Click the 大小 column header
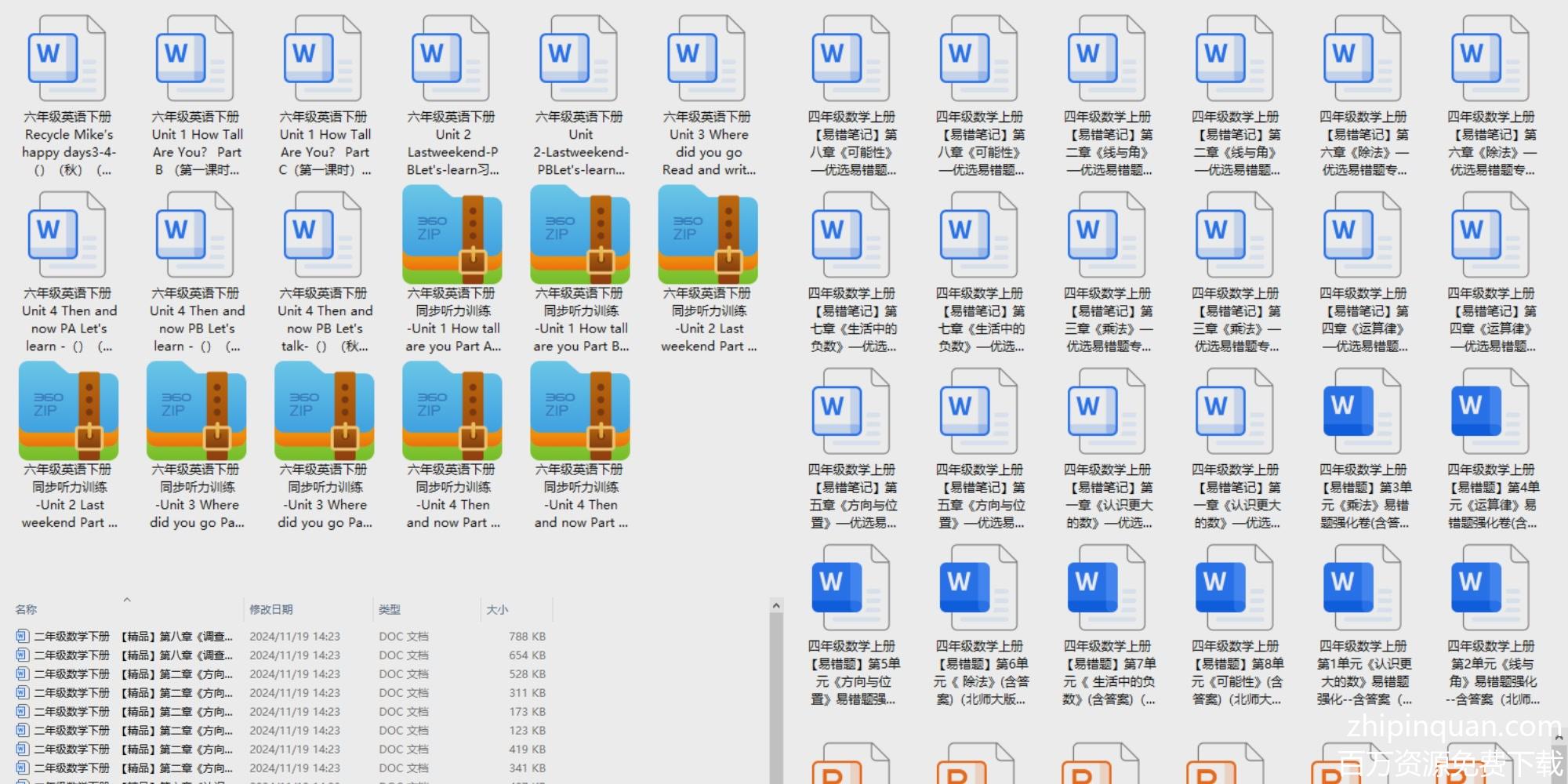This screenshot has height=784, width=1568. point(497,609)
